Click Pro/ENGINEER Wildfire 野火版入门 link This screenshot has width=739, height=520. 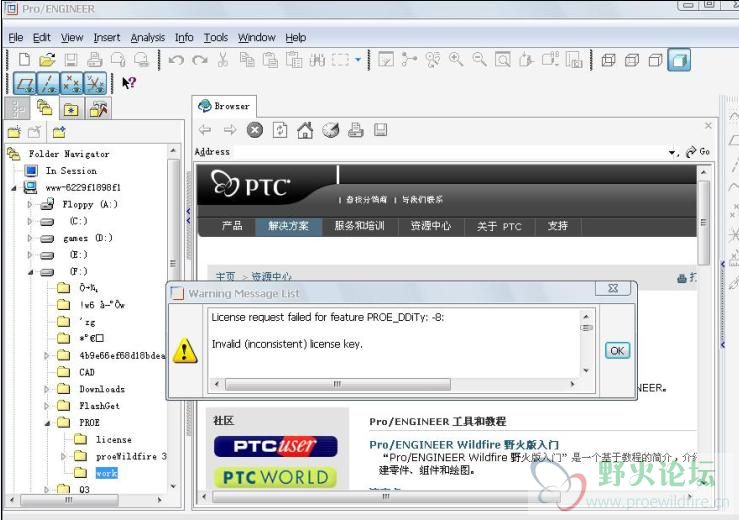coord(464,445)
